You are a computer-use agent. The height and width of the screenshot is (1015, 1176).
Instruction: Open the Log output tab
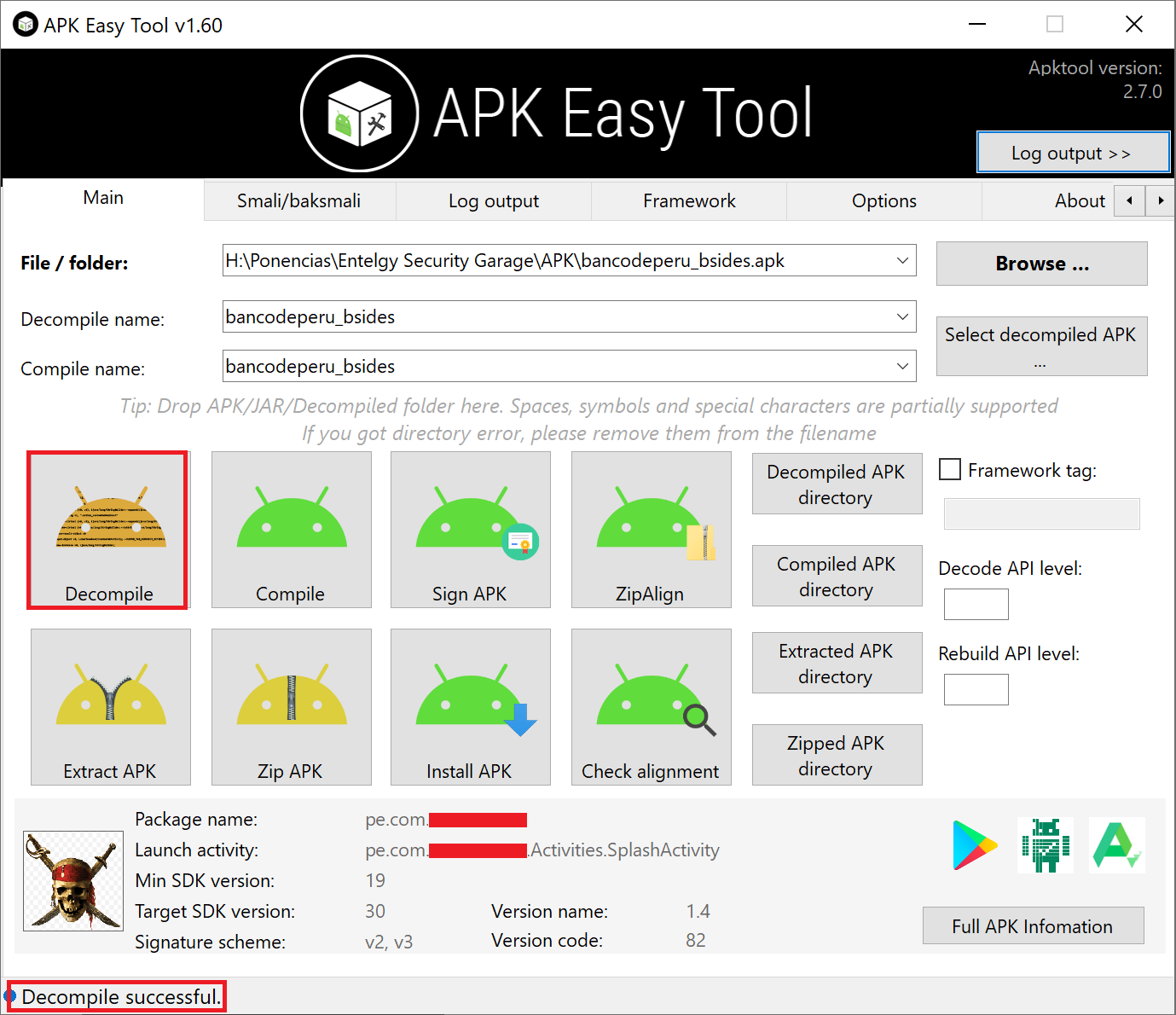(x=494, y=200)
